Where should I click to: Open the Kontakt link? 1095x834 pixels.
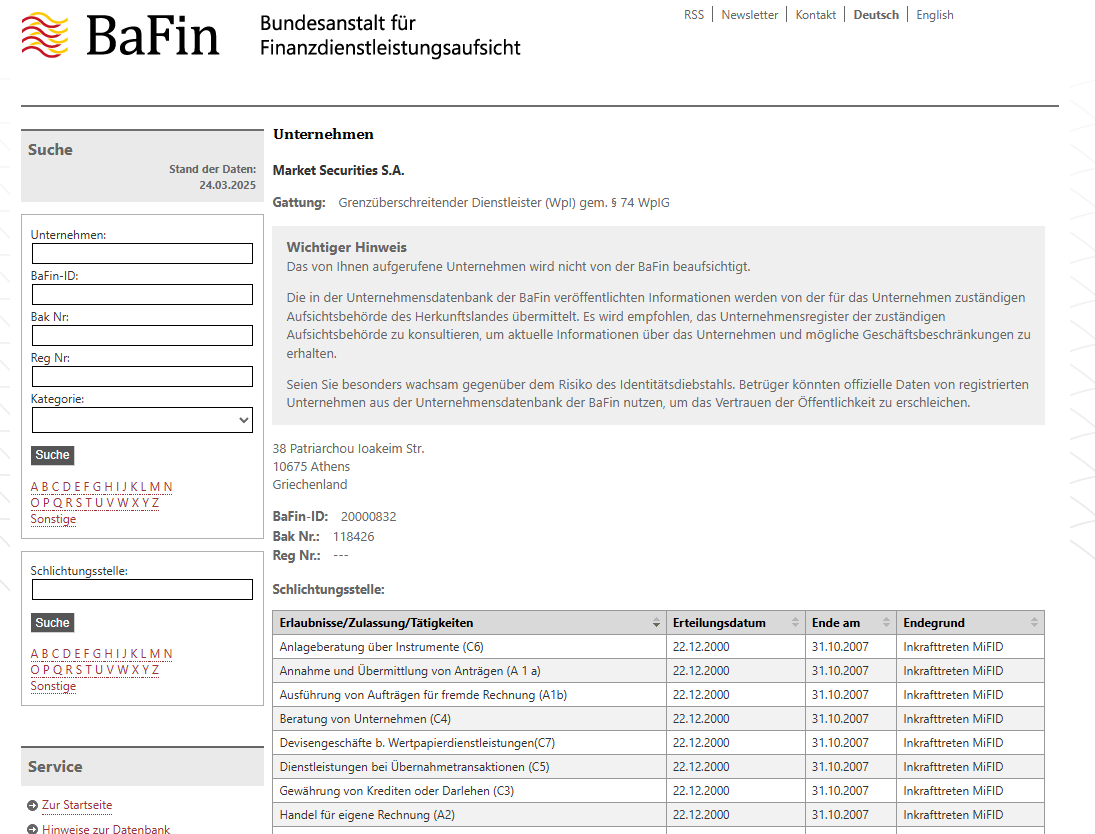tap(816, 15)
